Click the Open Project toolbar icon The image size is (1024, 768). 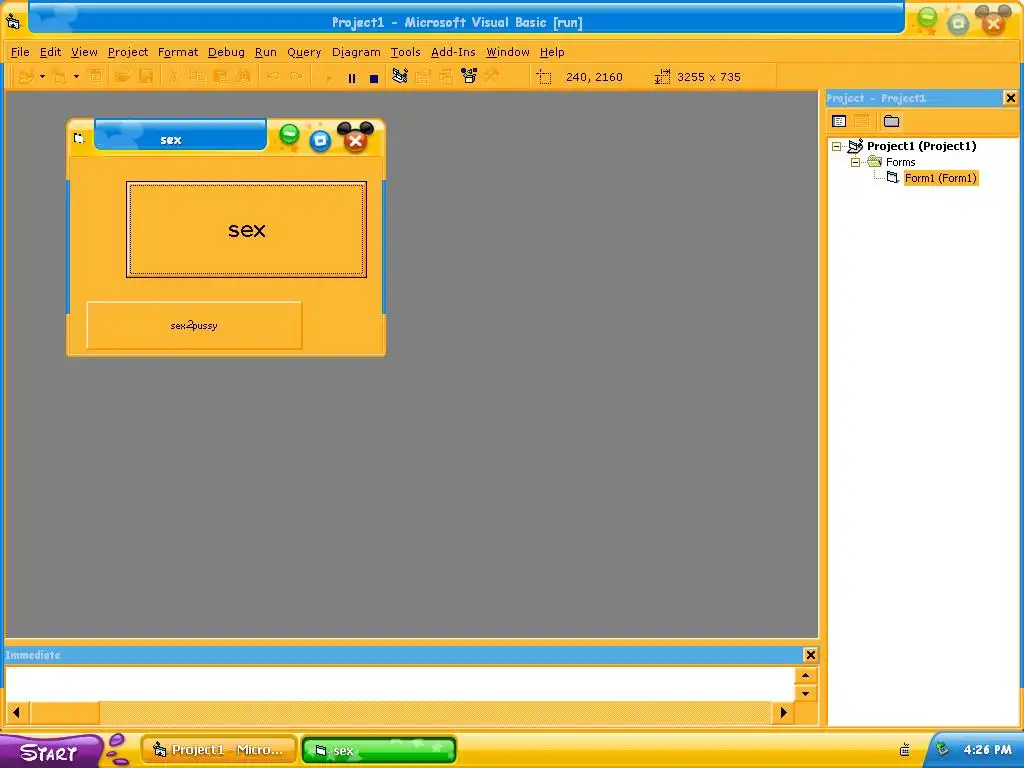tap(121, 76)
